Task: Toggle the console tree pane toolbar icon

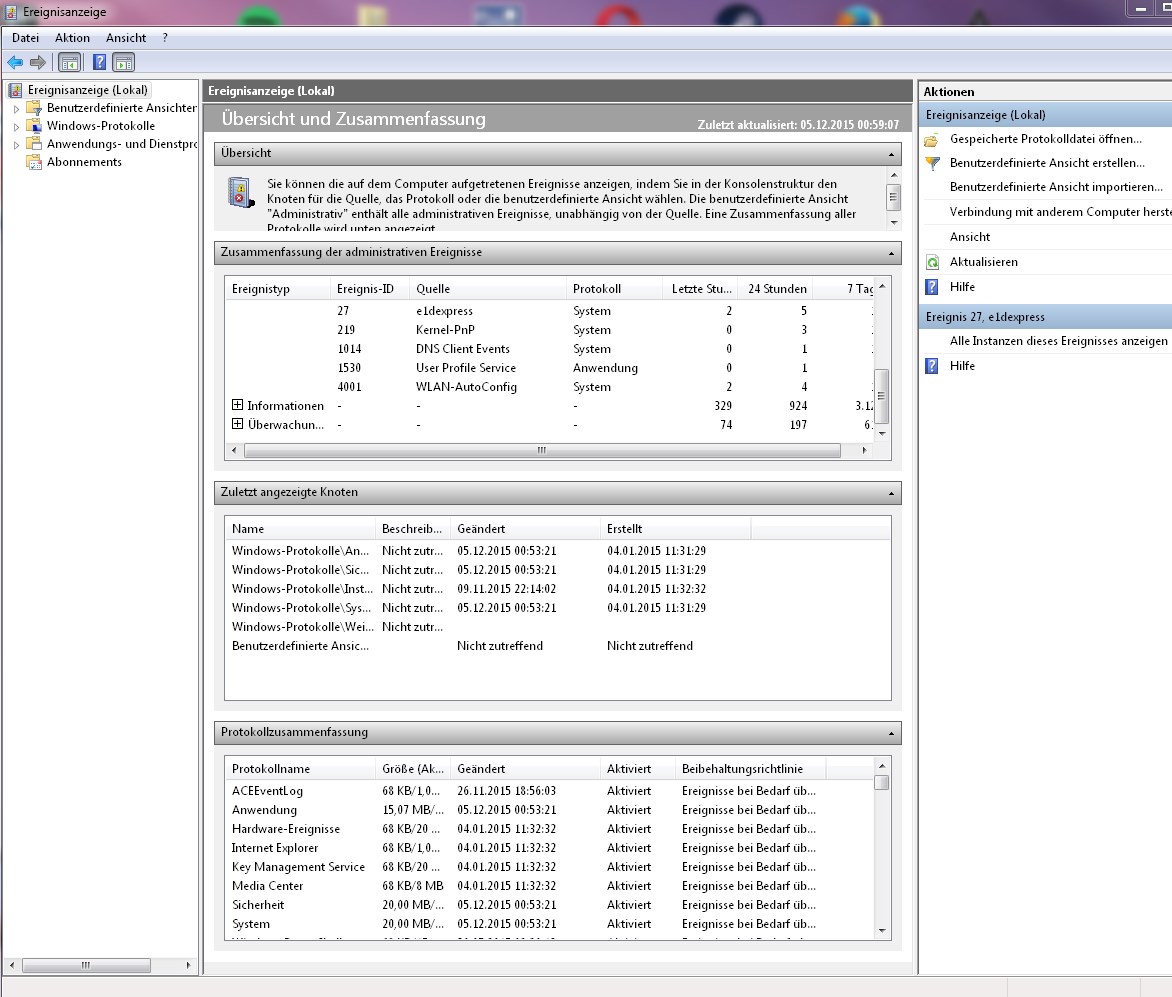Action: 70,63
